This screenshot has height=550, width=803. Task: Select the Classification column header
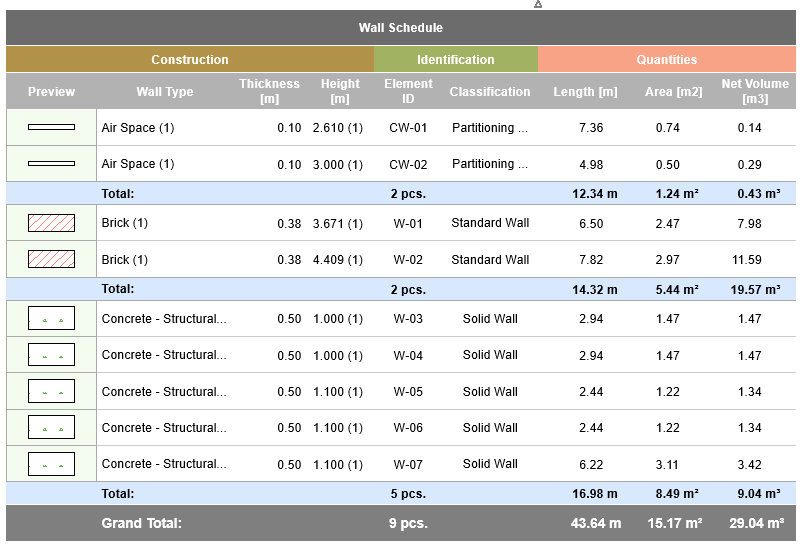click(x=490, y=92)
